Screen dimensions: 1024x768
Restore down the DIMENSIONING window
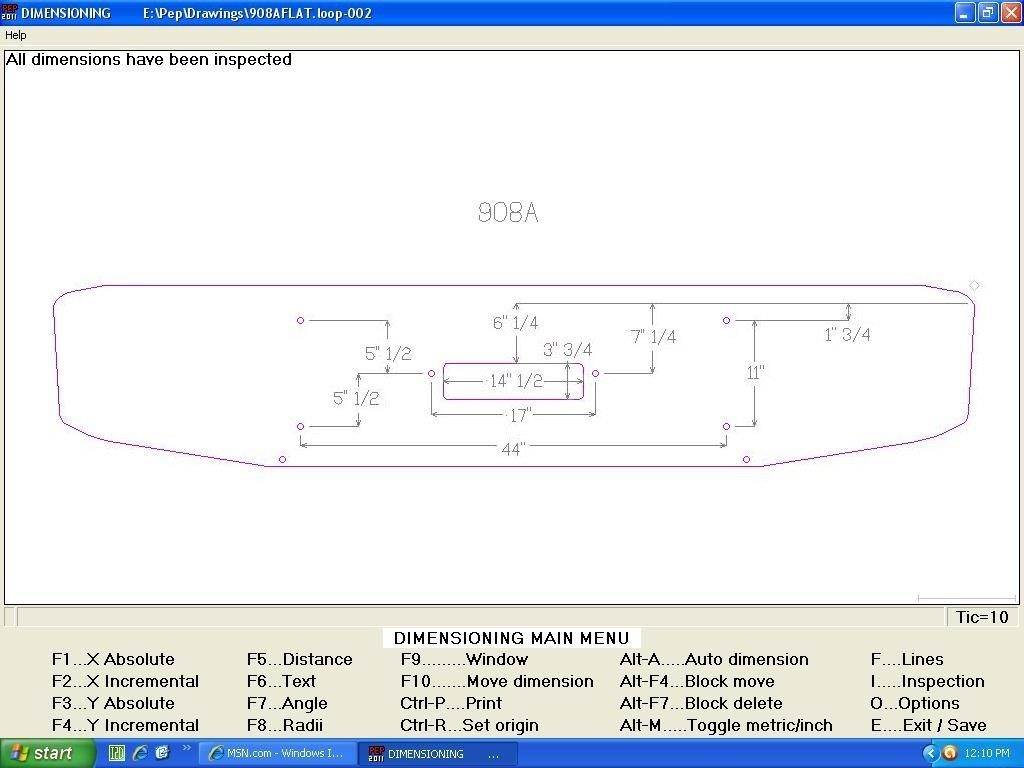(x=987, y=12)
